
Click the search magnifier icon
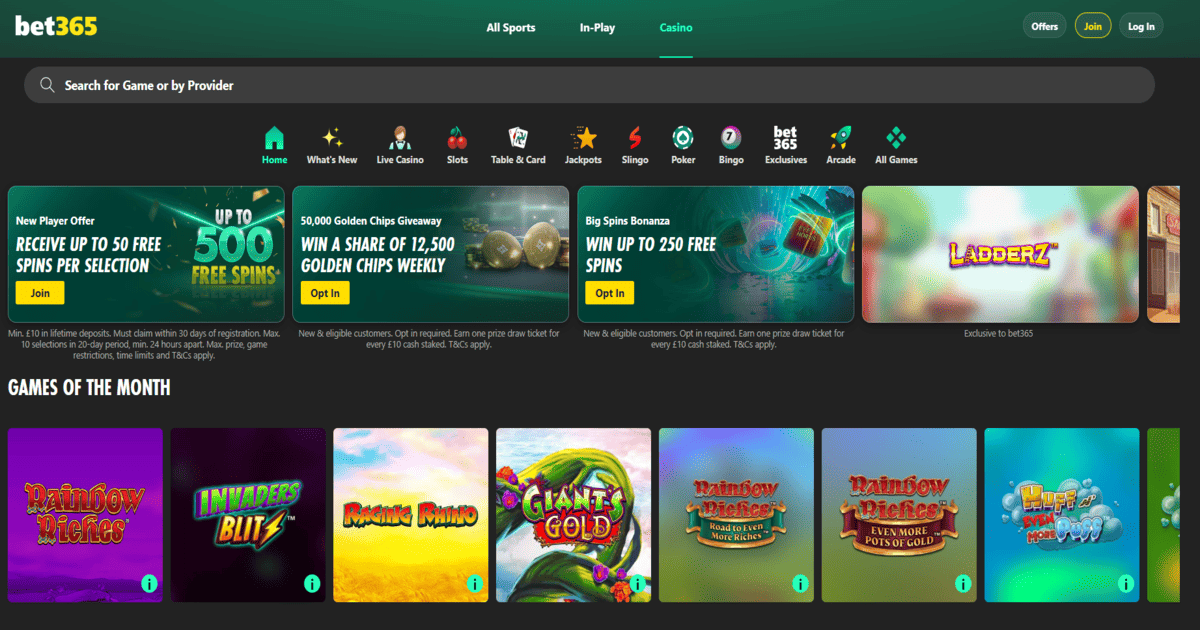47,85
